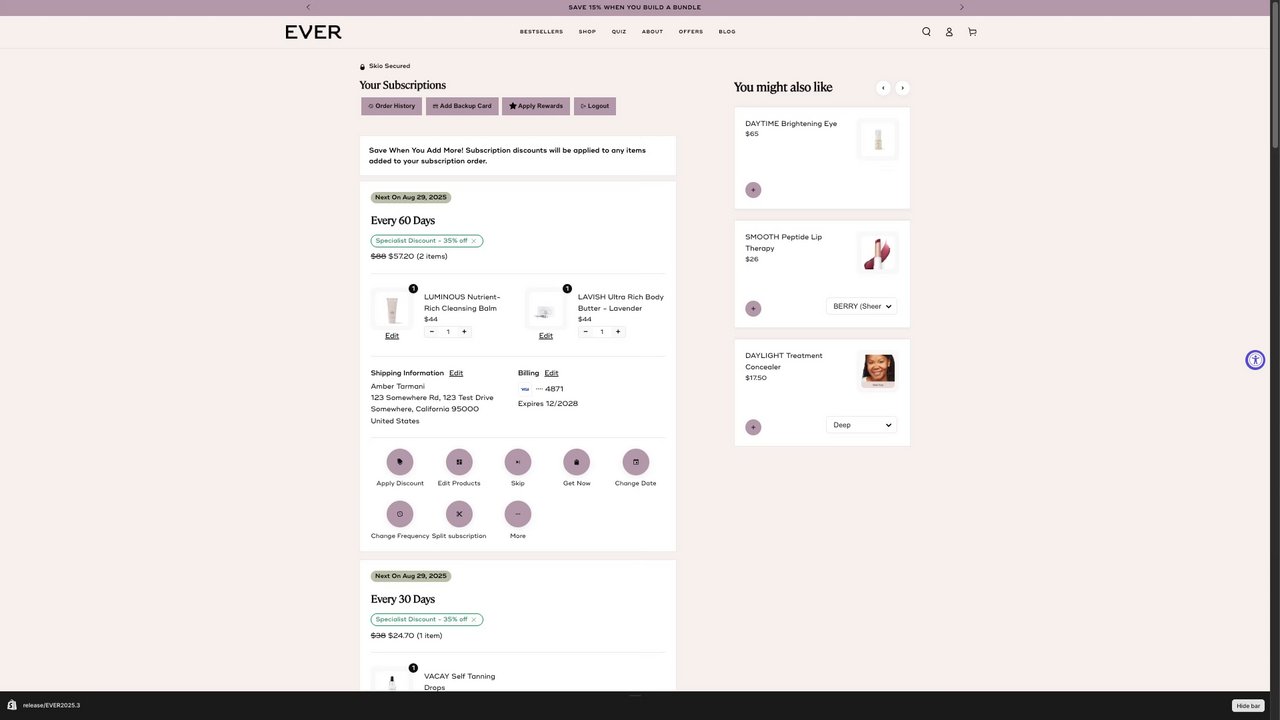Click the Every 60 Days heading
The height and width of the screenshot is (720, 1280).
403,221
